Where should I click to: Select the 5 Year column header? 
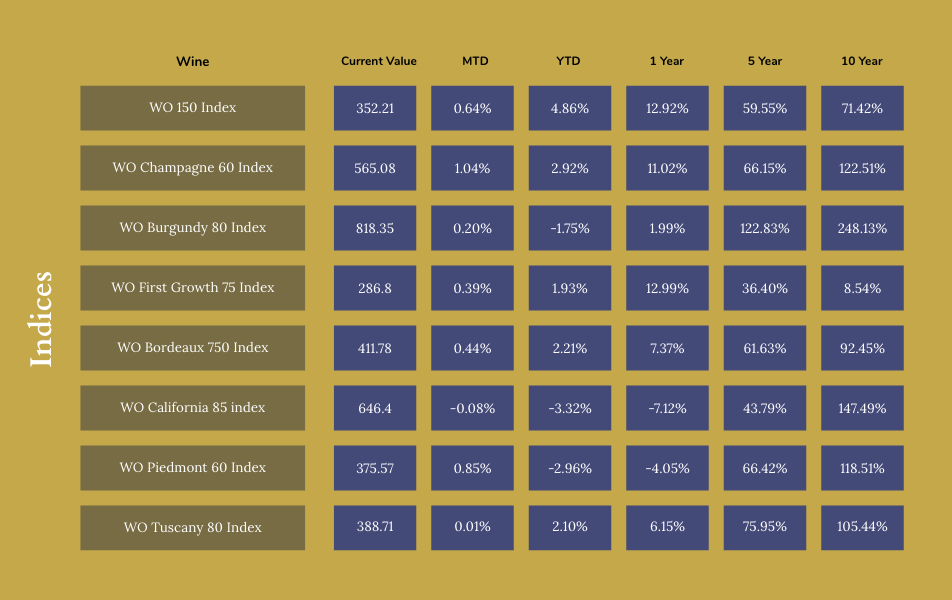pos(765,61)
